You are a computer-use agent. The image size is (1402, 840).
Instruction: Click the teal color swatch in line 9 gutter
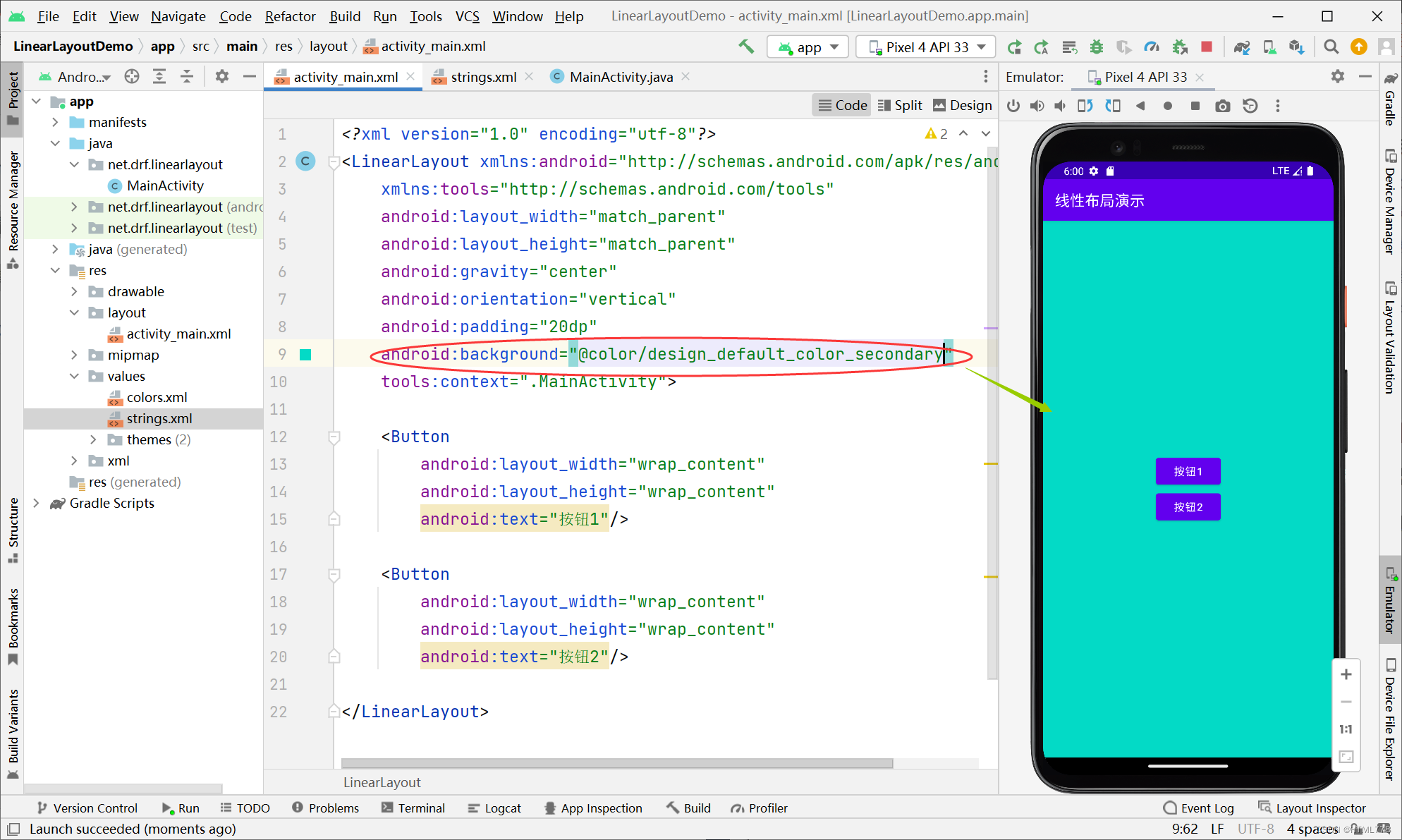coord(305,355)
